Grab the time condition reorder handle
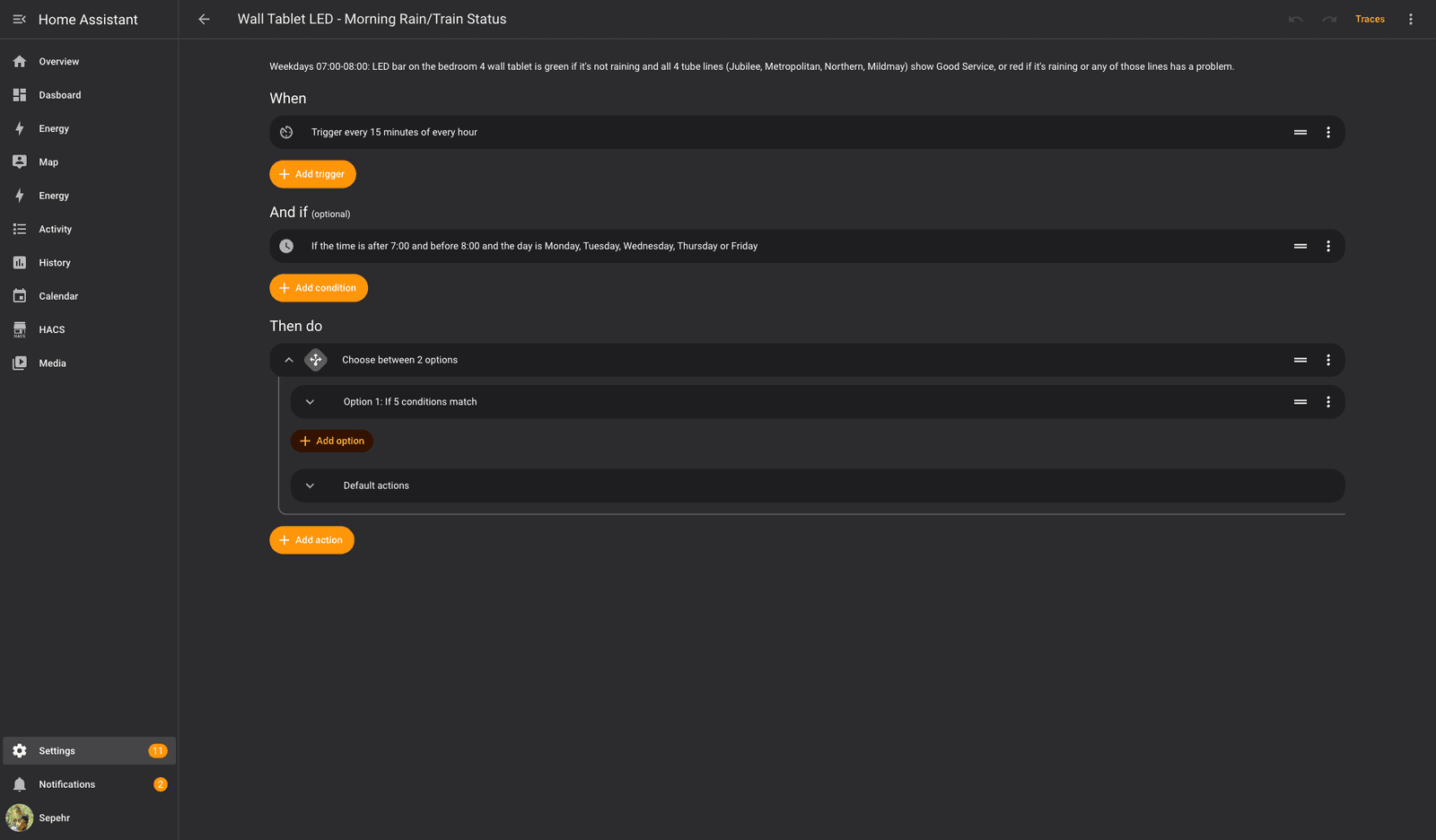Viewport: 1436px width, 840px height. (1300, 246)
